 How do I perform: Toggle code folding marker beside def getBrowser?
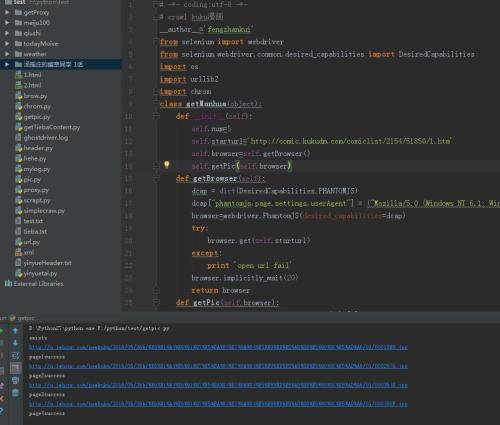coord(156,179)
